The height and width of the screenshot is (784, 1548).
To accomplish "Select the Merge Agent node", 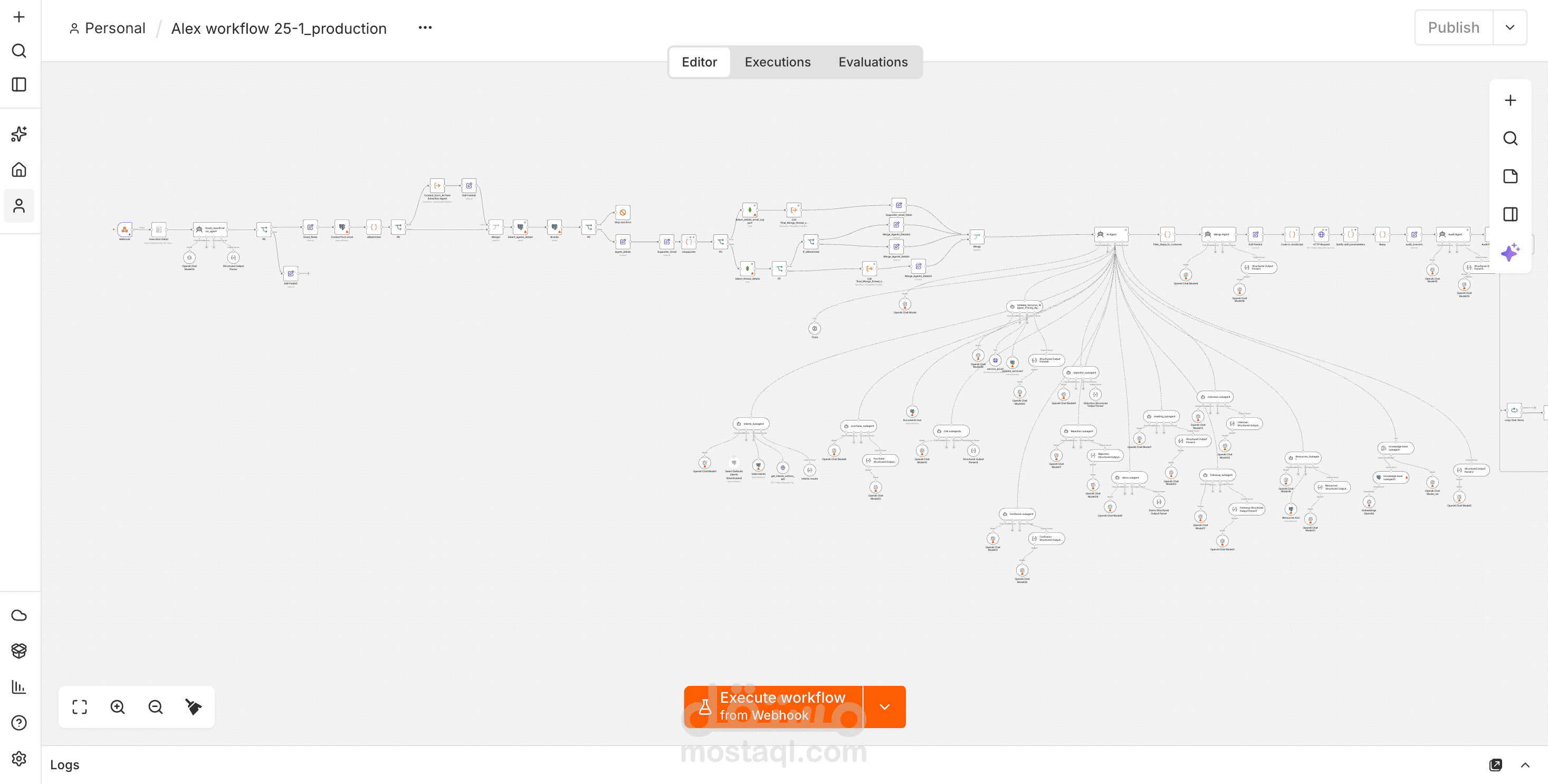I will click(x=1218, y=234).
